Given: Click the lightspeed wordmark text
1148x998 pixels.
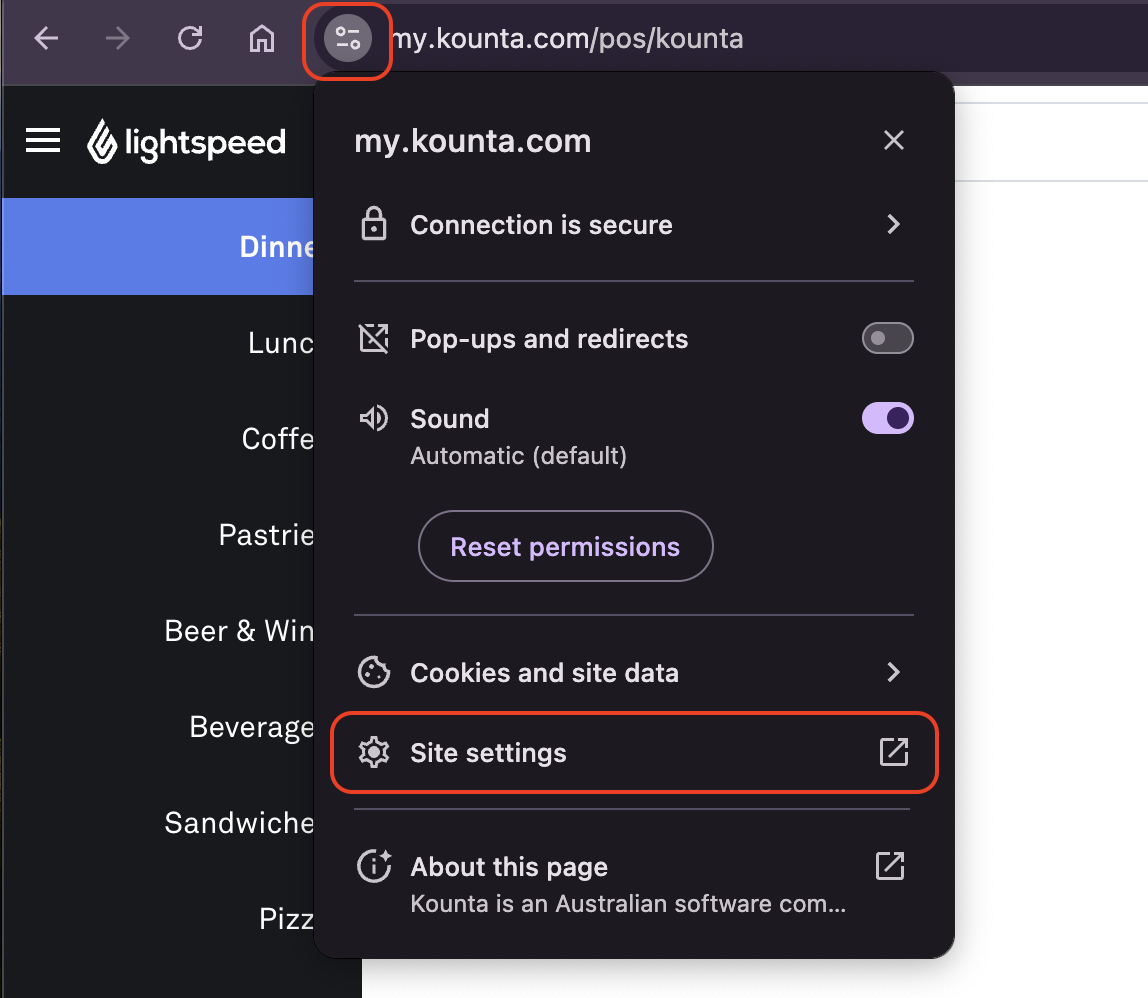Looking at the screenshot, I should click(x=205, y=144).
